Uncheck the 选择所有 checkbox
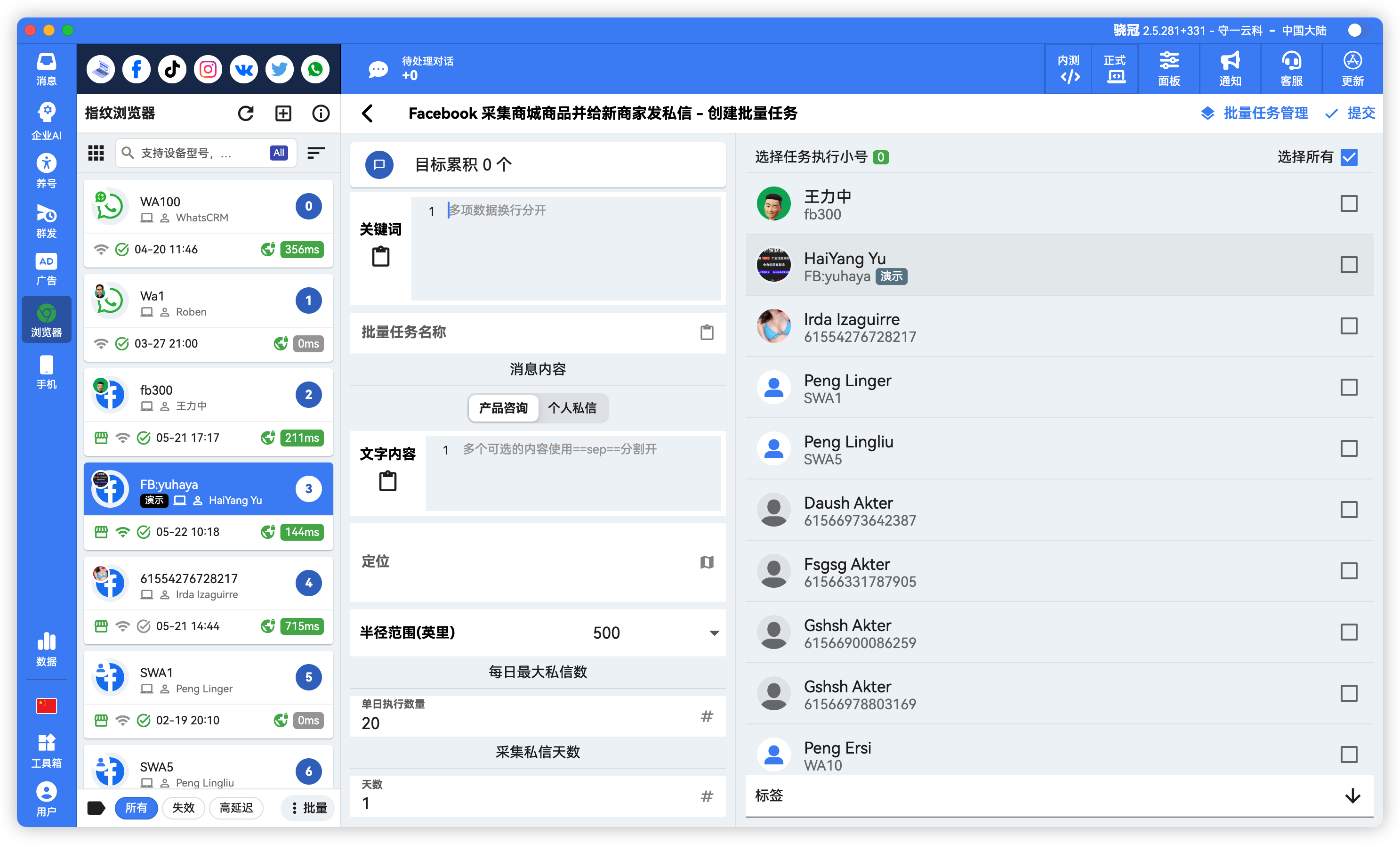 1349,157
